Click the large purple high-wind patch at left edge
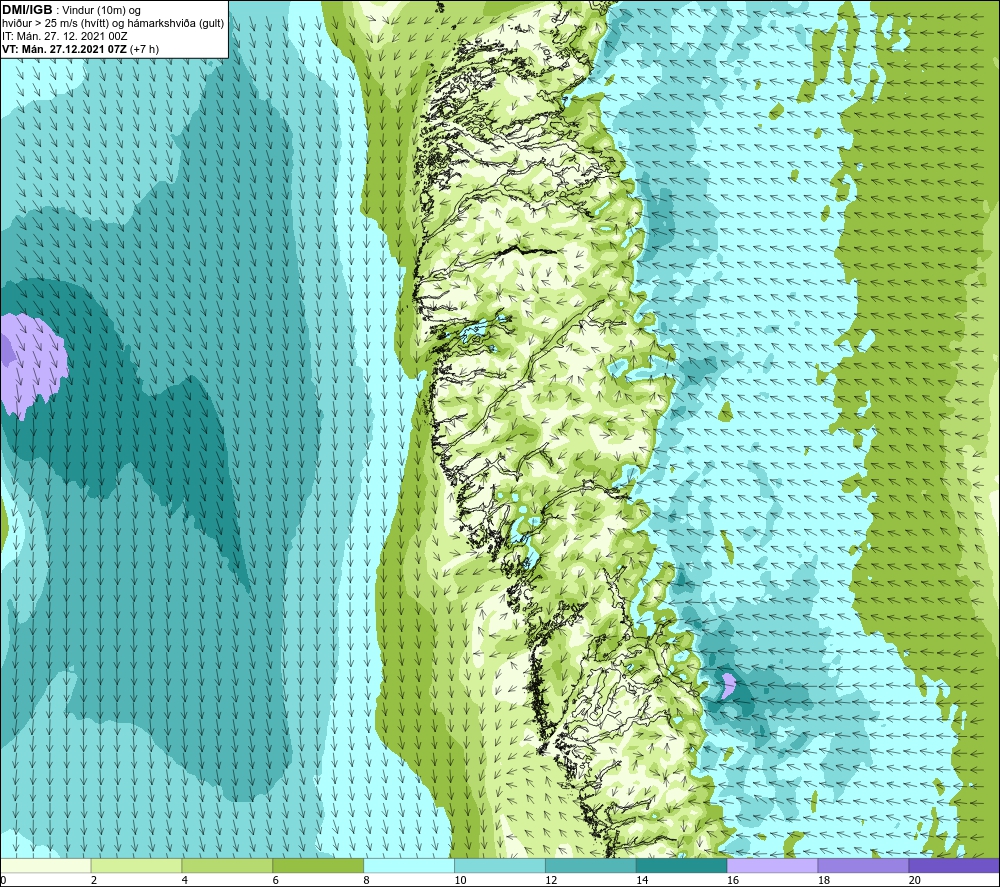Viewport: 1000px width, 887px height. tap(32, 365)
